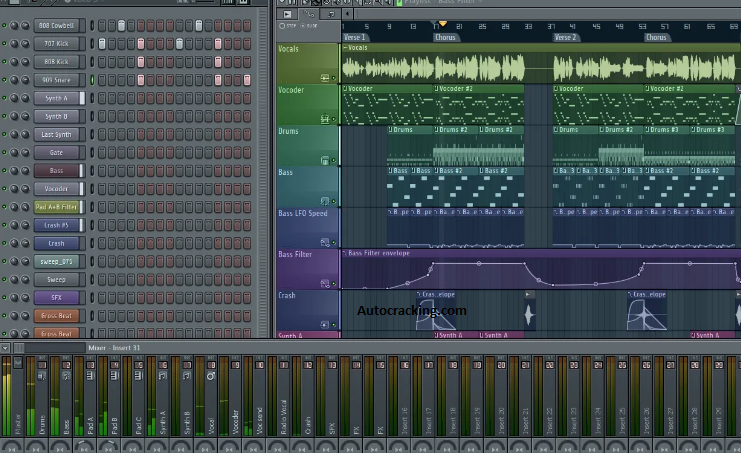Click the Drums track icon in playlist
The width and height of the screenshot is (741, 453).
point(325,160)
